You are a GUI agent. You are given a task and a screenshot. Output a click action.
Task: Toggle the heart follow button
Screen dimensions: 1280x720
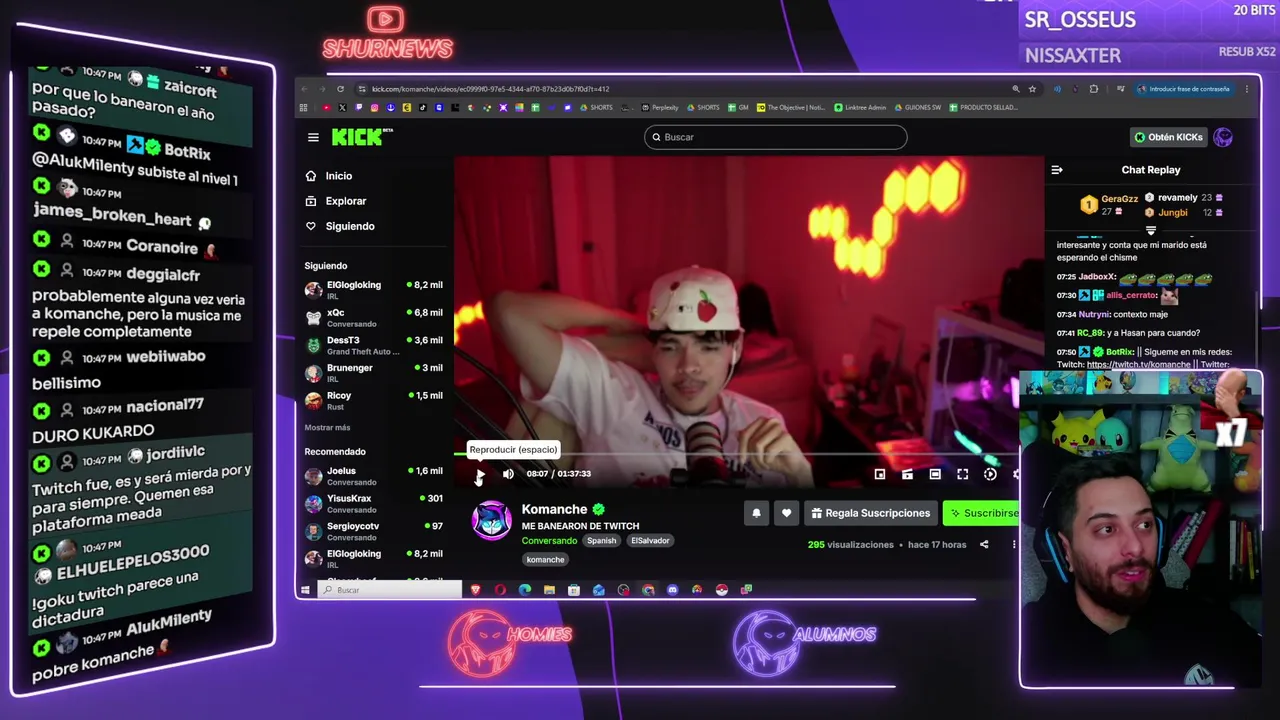pyautogui.click(x=786, y=513)
